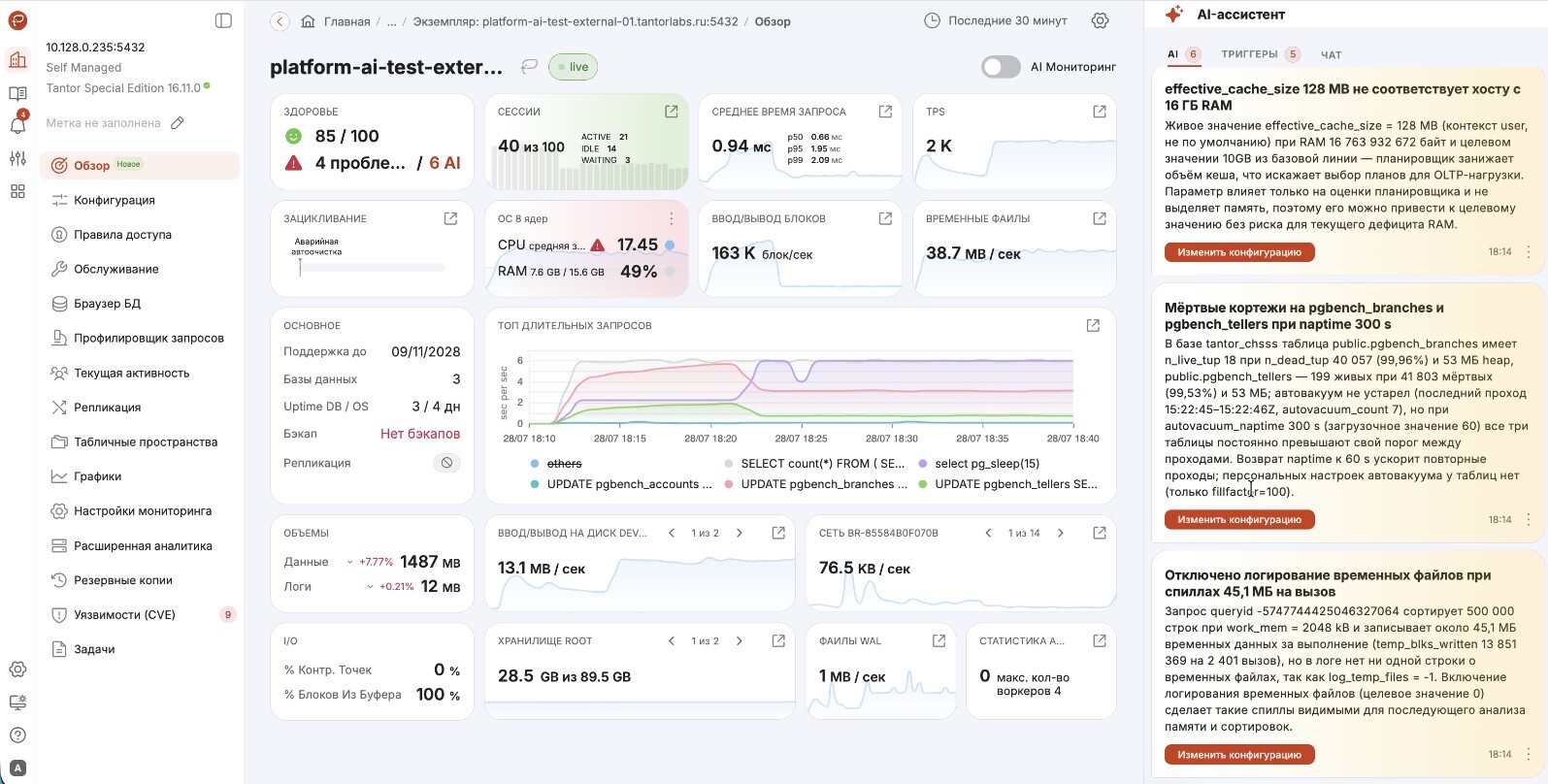Click Изменить конфигурацию for effective_cache_size
The image size is (1548, 784).
pos(1239,252)
